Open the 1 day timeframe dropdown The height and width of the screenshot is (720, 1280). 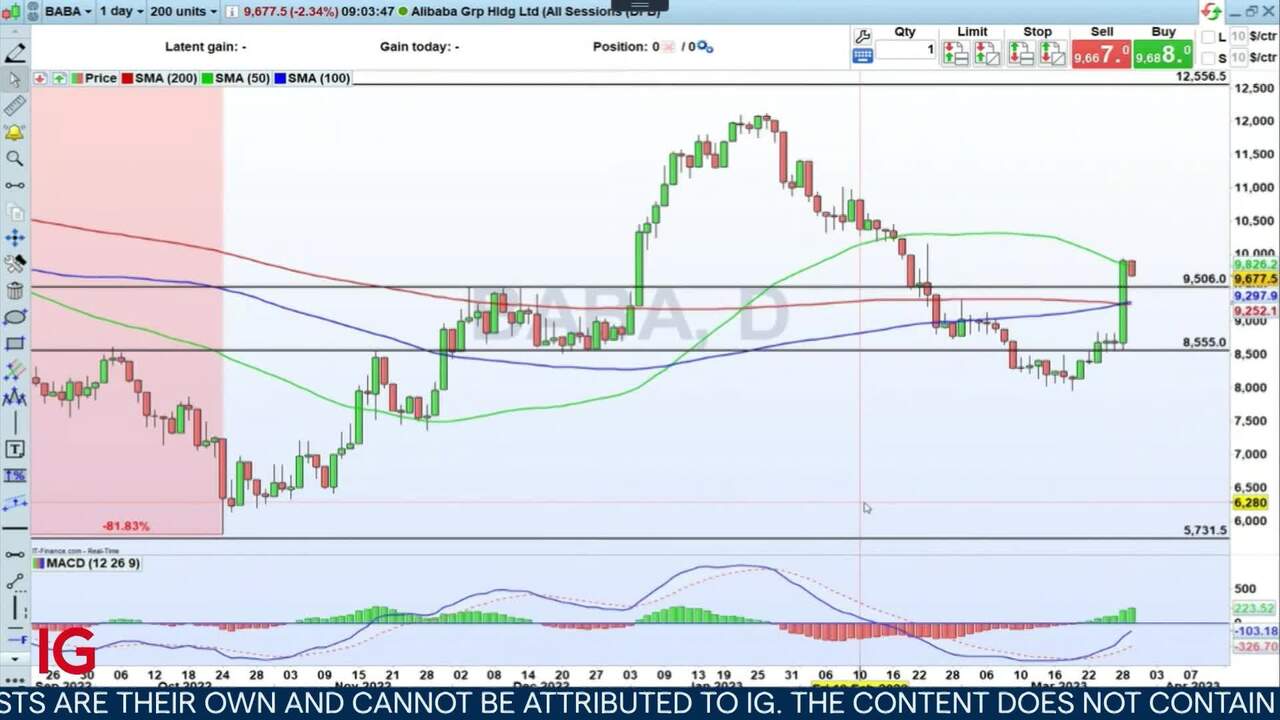121,11
